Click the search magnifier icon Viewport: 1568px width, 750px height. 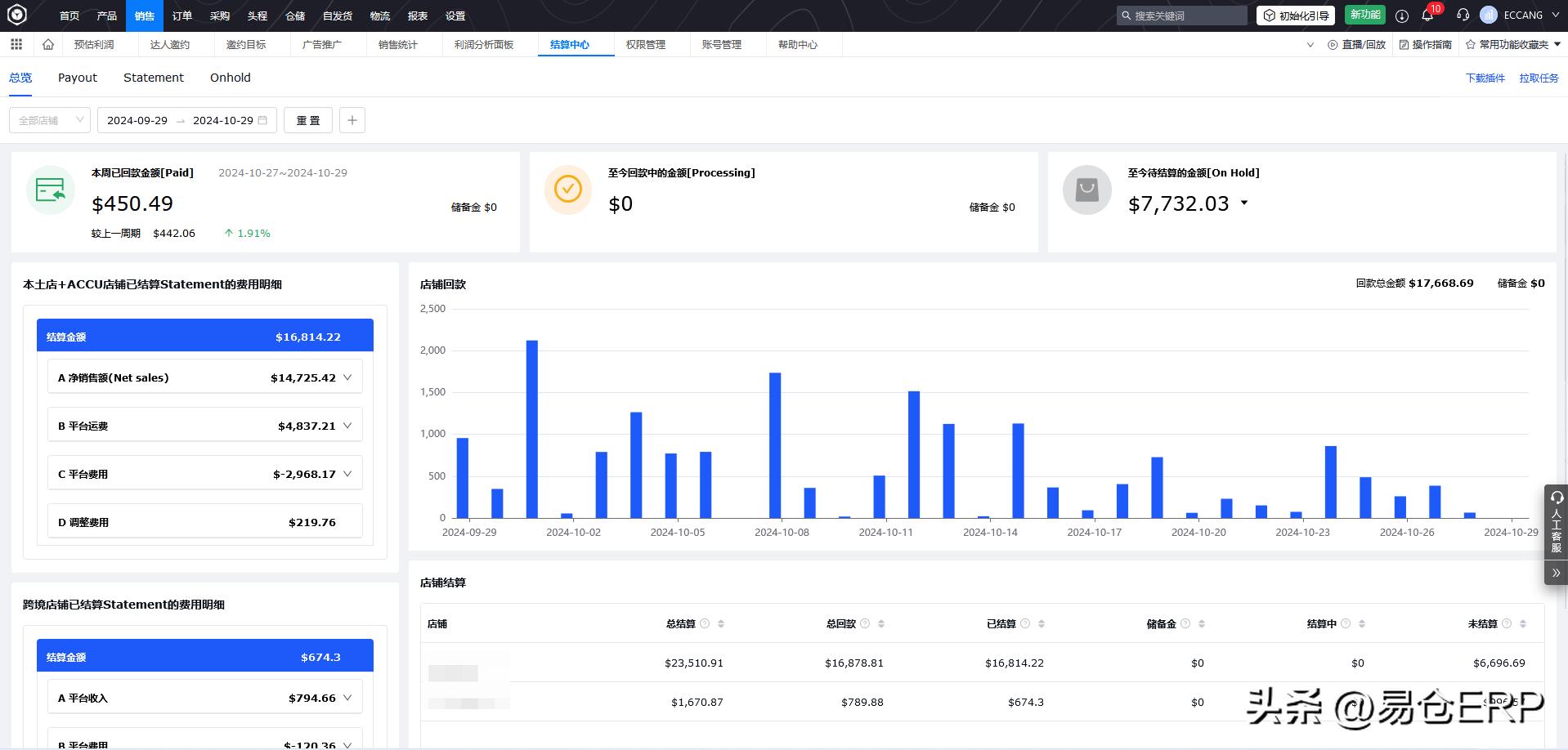[x=1126, y=16]
